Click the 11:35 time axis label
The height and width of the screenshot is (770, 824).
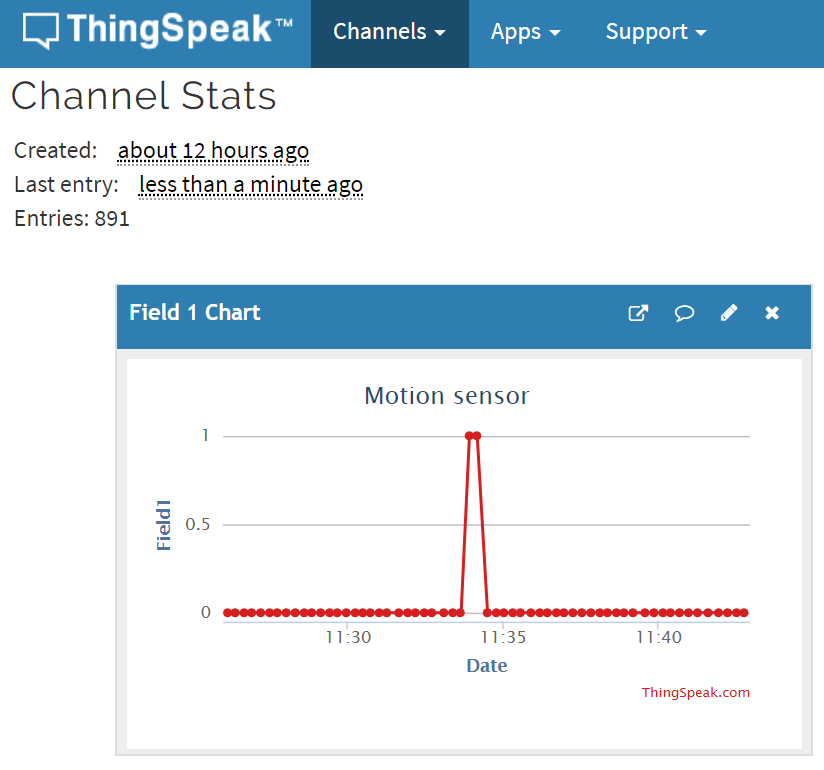pos(503,638)
